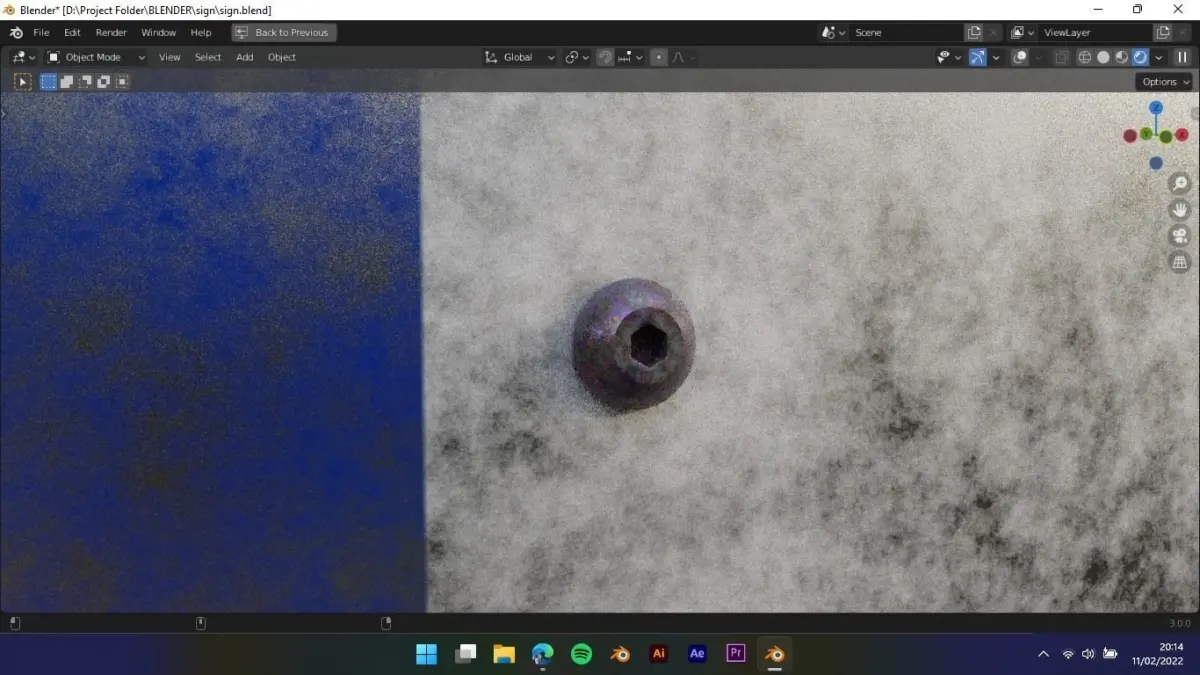Open Adobe Illustrator from taskbar

click(x=658, y=654)
